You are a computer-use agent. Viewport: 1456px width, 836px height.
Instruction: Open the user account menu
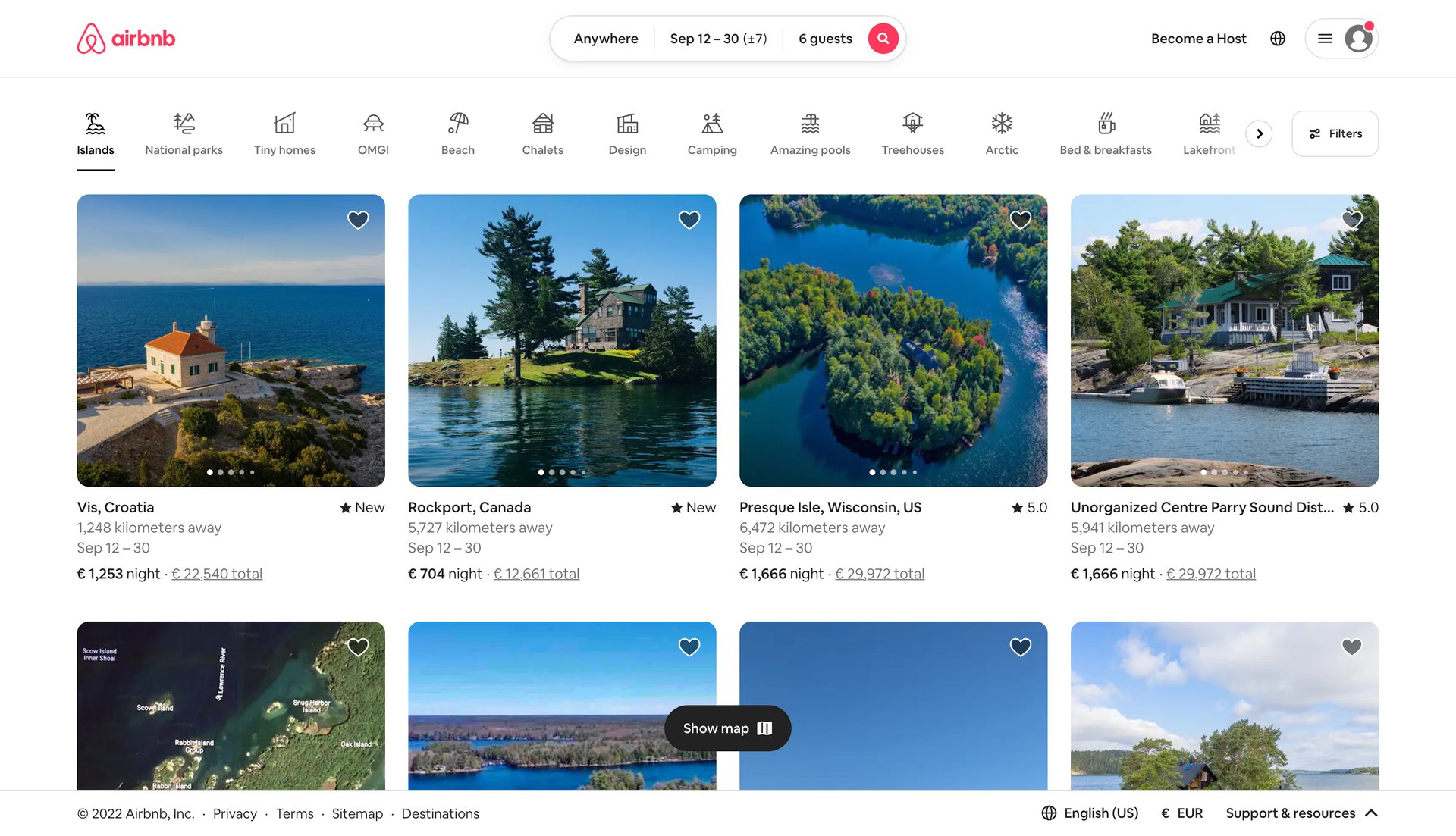point(1341,38)
